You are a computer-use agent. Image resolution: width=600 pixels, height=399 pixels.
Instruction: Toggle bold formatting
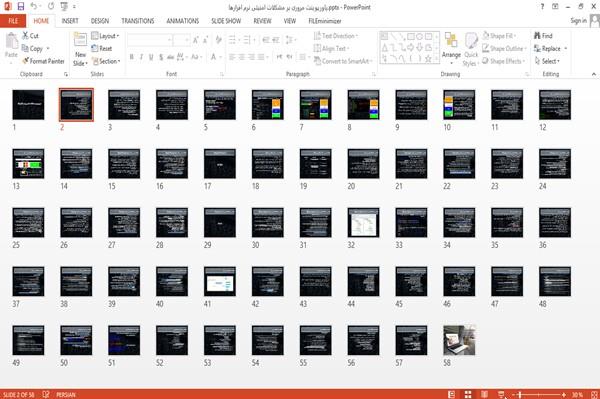point(132,57)
